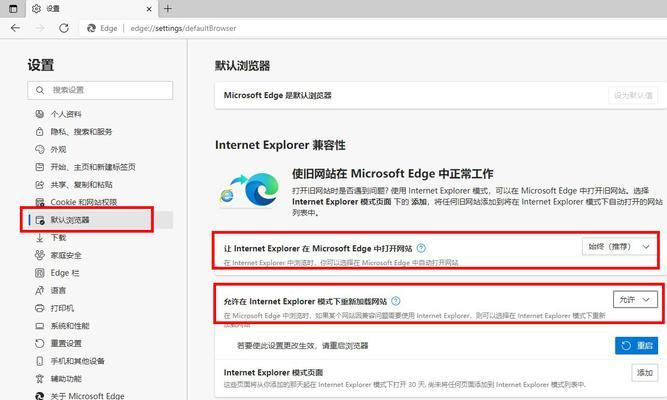The height and width of the screenshot is (400, 667).
Task: Click the download arrow icon
Action: pos(40,238)
